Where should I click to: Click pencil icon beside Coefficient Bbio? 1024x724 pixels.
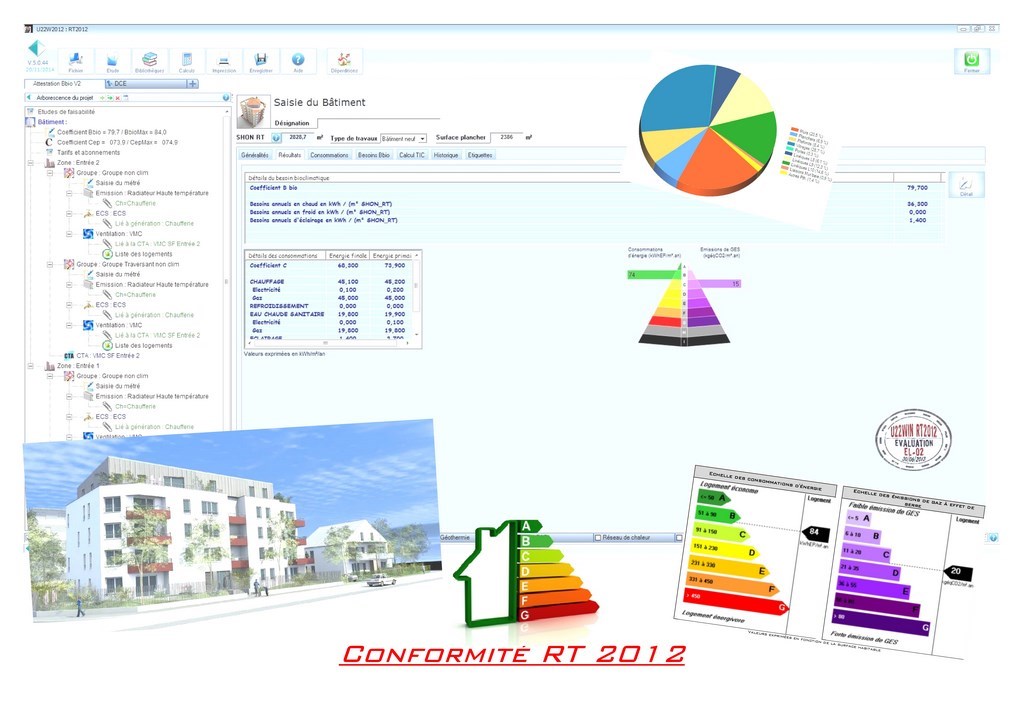coord(50,132)
